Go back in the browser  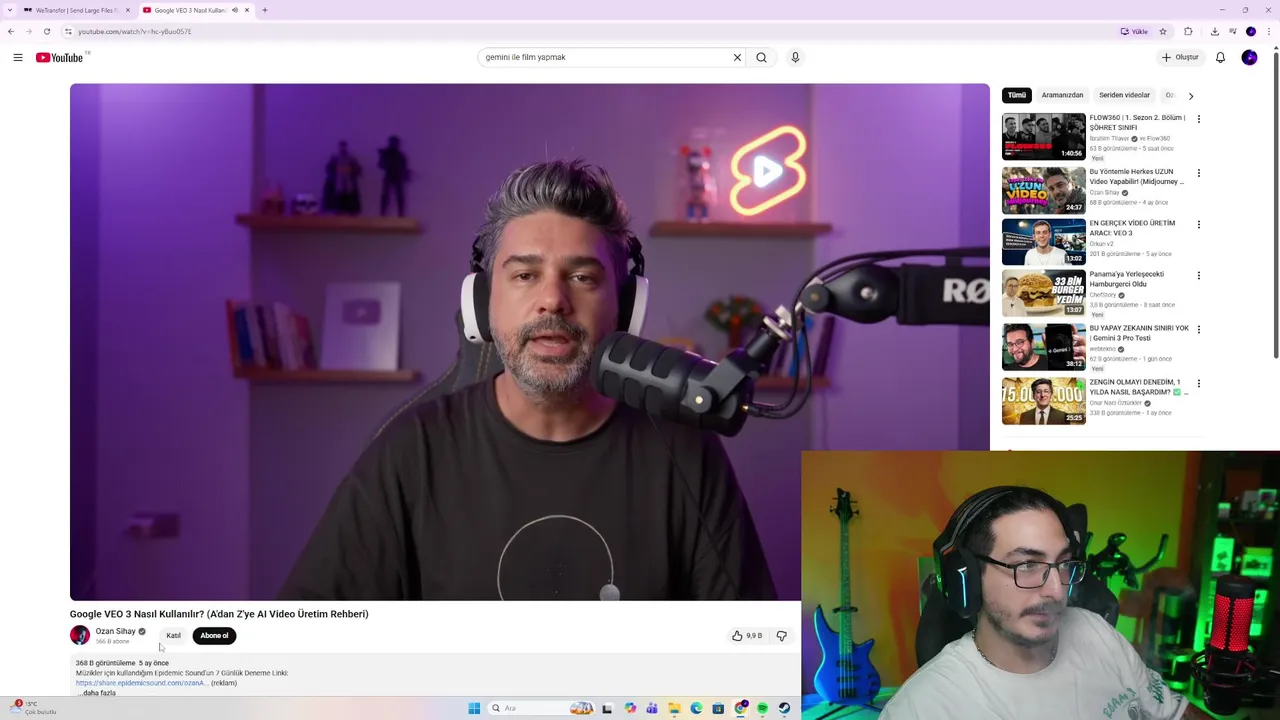11,31
